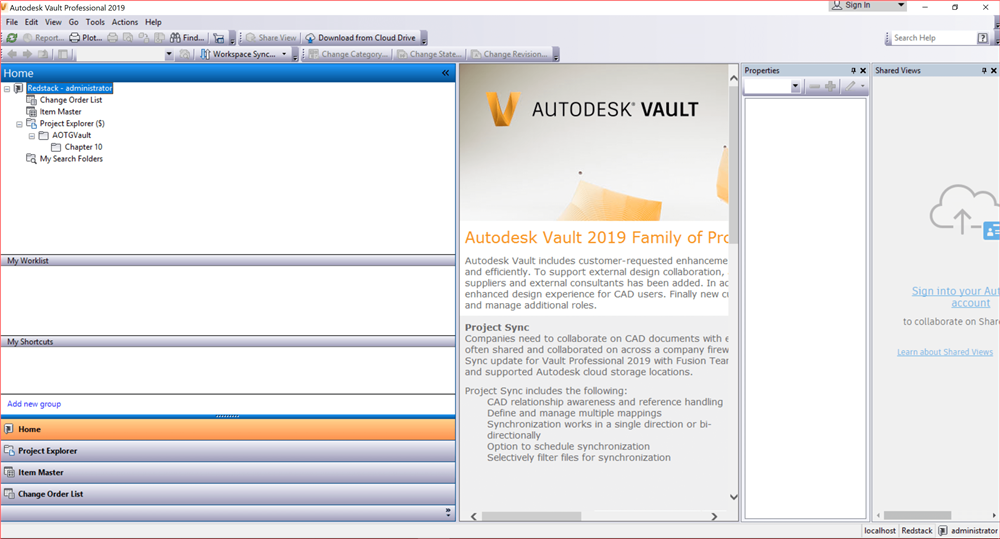Click the welcome page horizontal scrollbar right arrow
Viewport: 1000px width, 539px height.
tap(714, 516)
